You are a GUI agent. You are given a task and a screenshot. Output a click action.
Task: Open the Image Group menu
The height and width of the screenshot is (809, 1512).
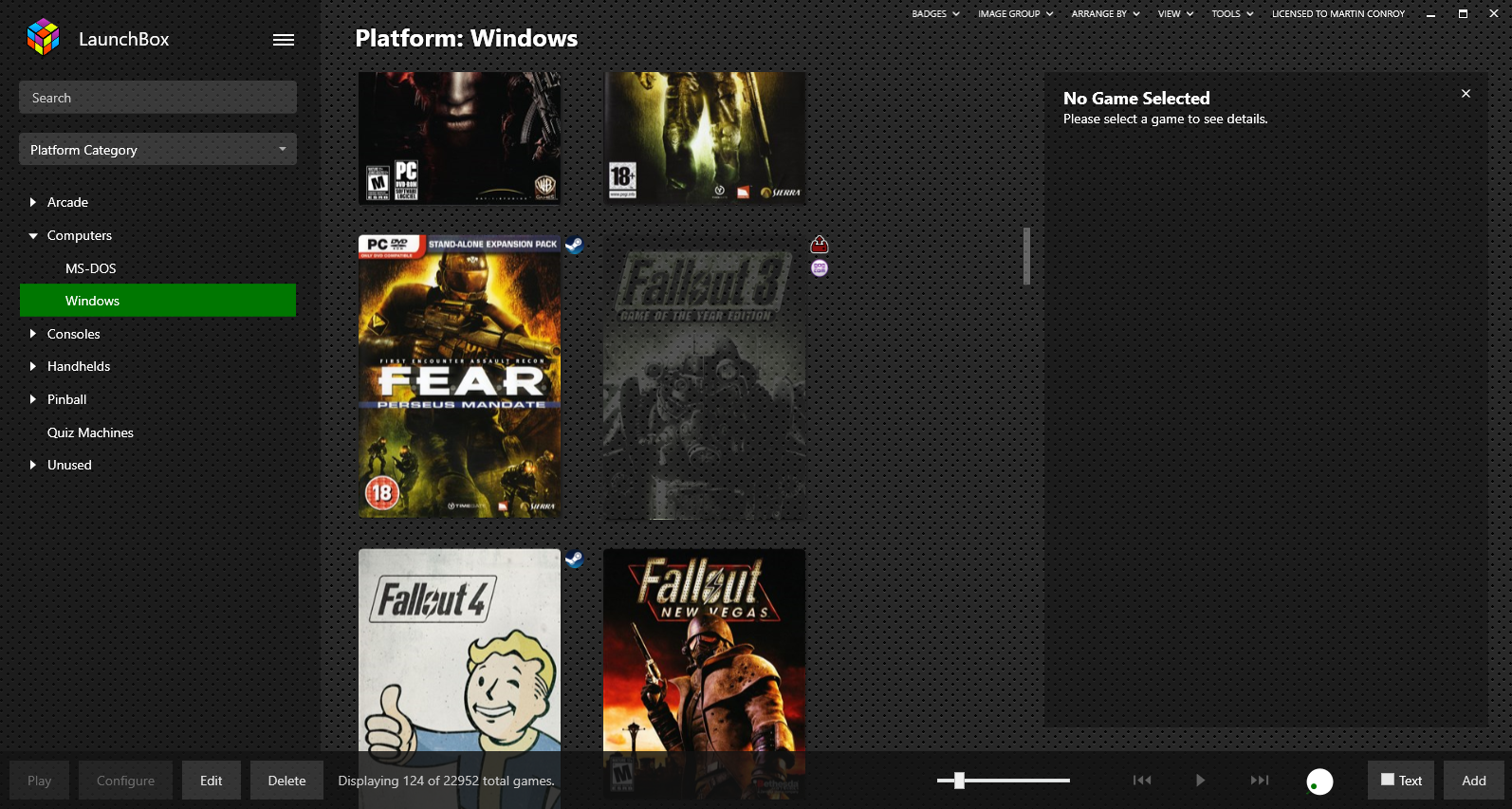[x=1016, y=14]
